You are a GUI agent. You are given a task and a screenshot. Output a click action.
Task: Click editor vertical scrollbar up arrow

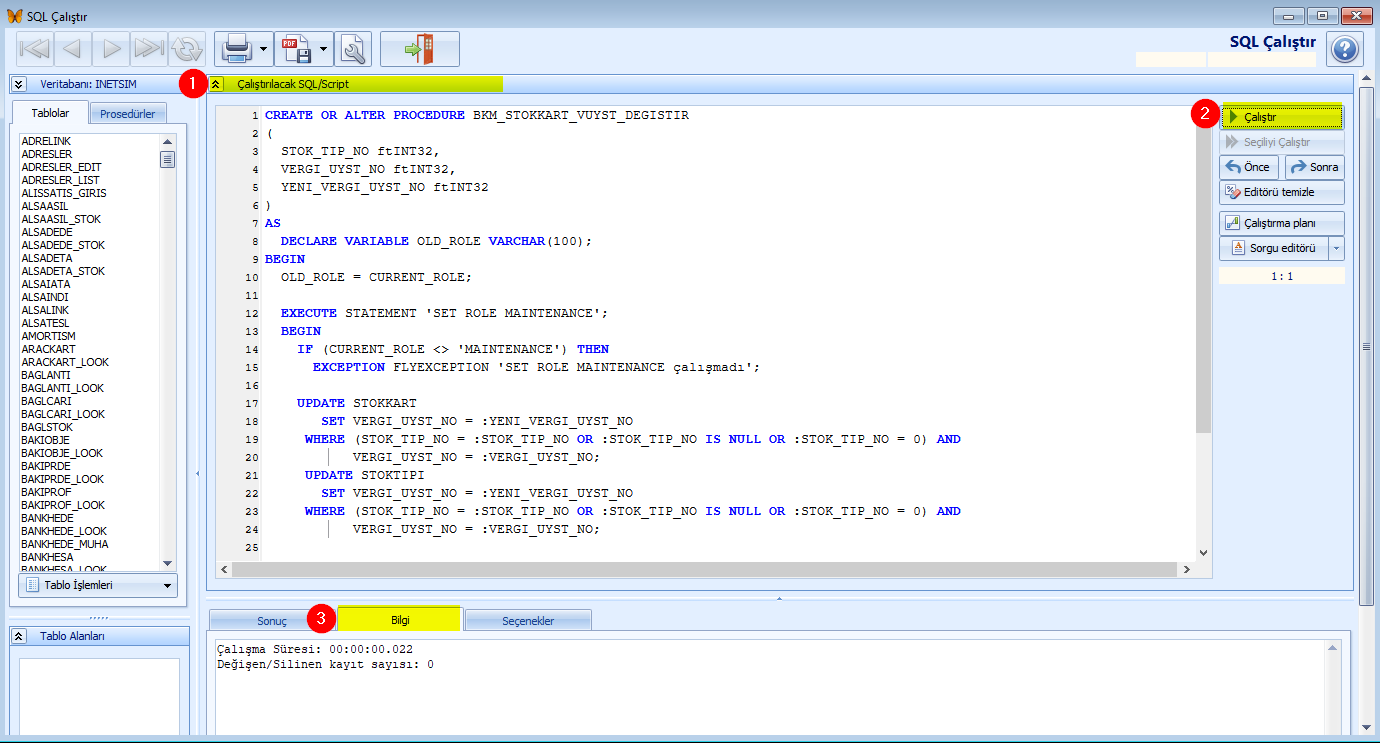(1203, 113)
